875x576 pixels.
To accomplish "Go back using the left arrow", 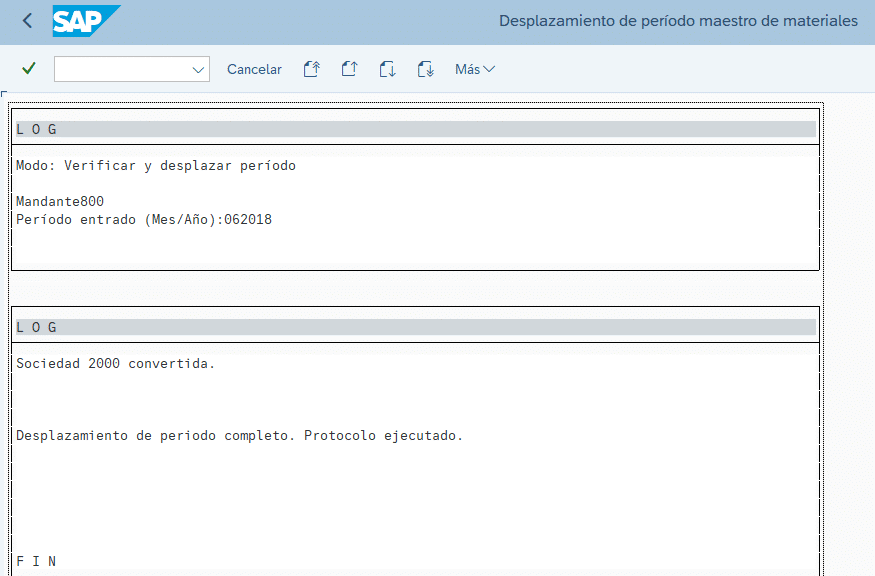I will [27, 21].
